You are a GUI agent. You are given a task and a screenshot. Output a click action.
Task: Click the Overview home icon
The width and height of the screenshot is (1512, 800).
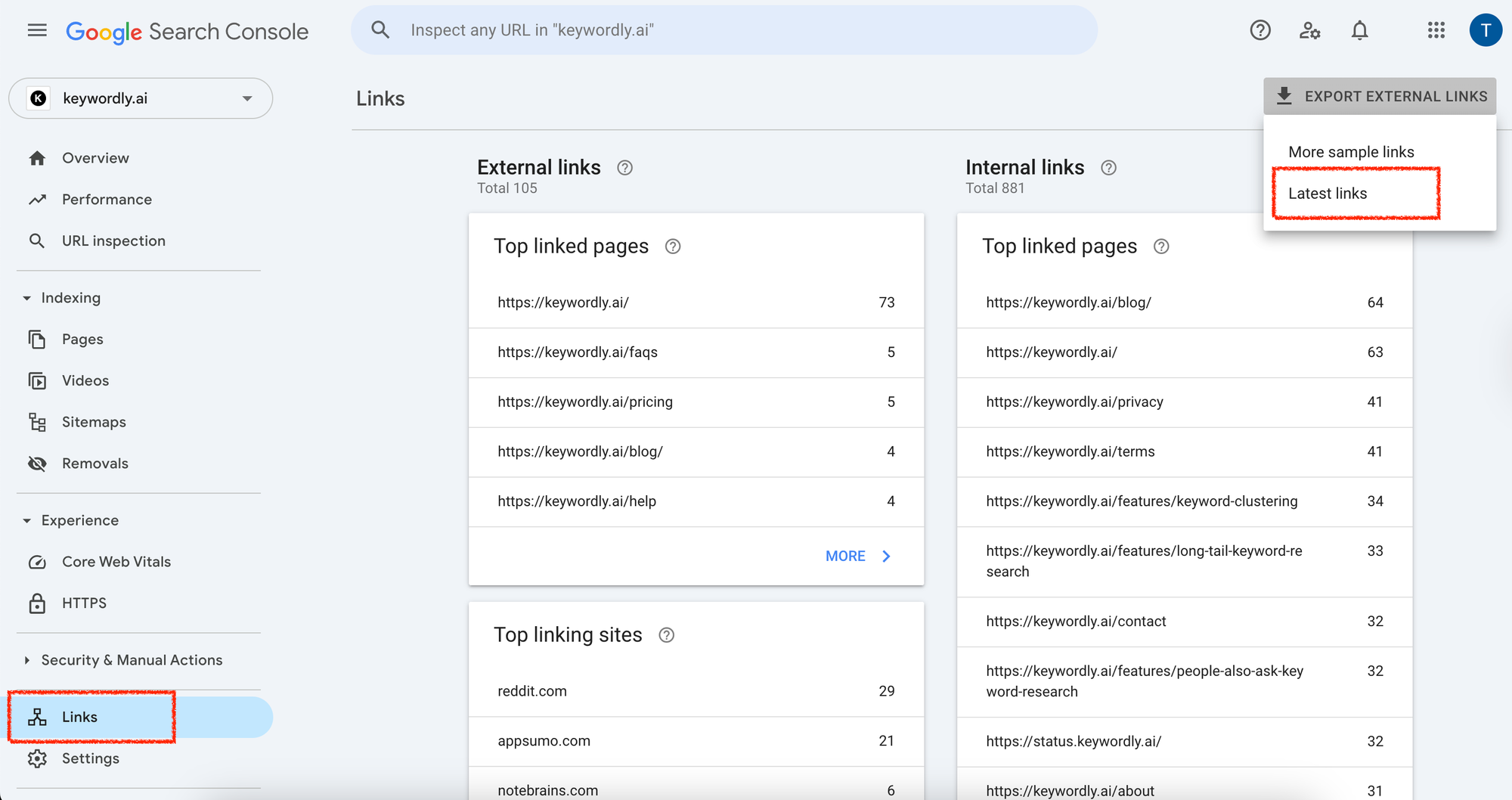tap(37, 158)
